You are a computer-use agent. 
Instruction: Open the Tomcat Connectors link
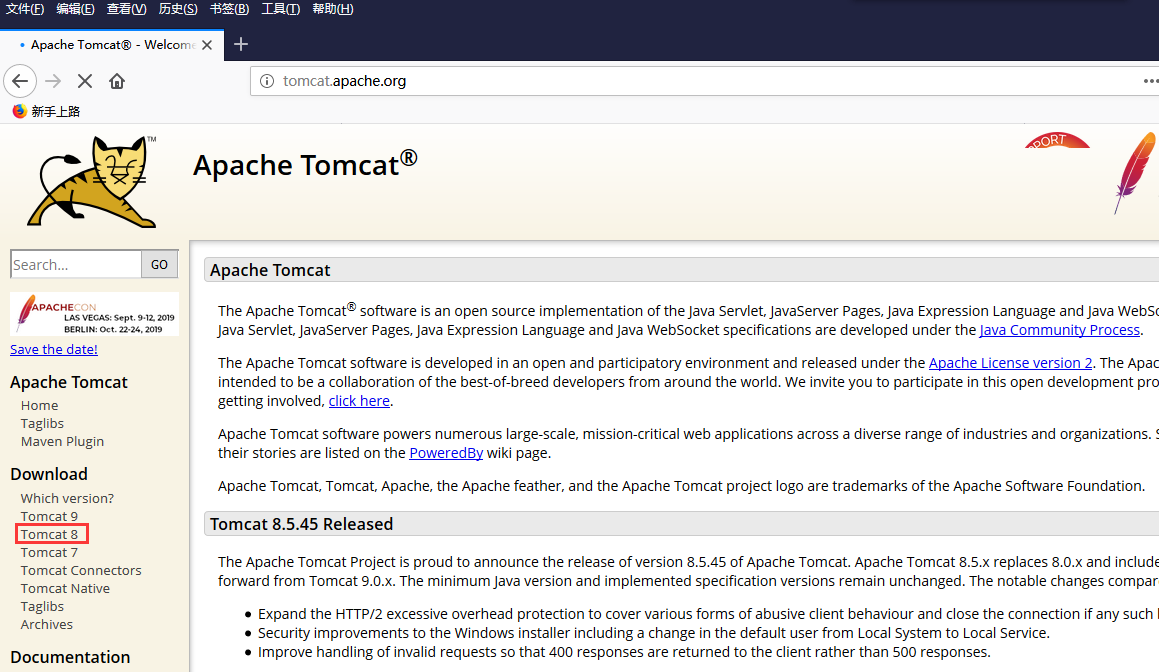coord(81,570)
